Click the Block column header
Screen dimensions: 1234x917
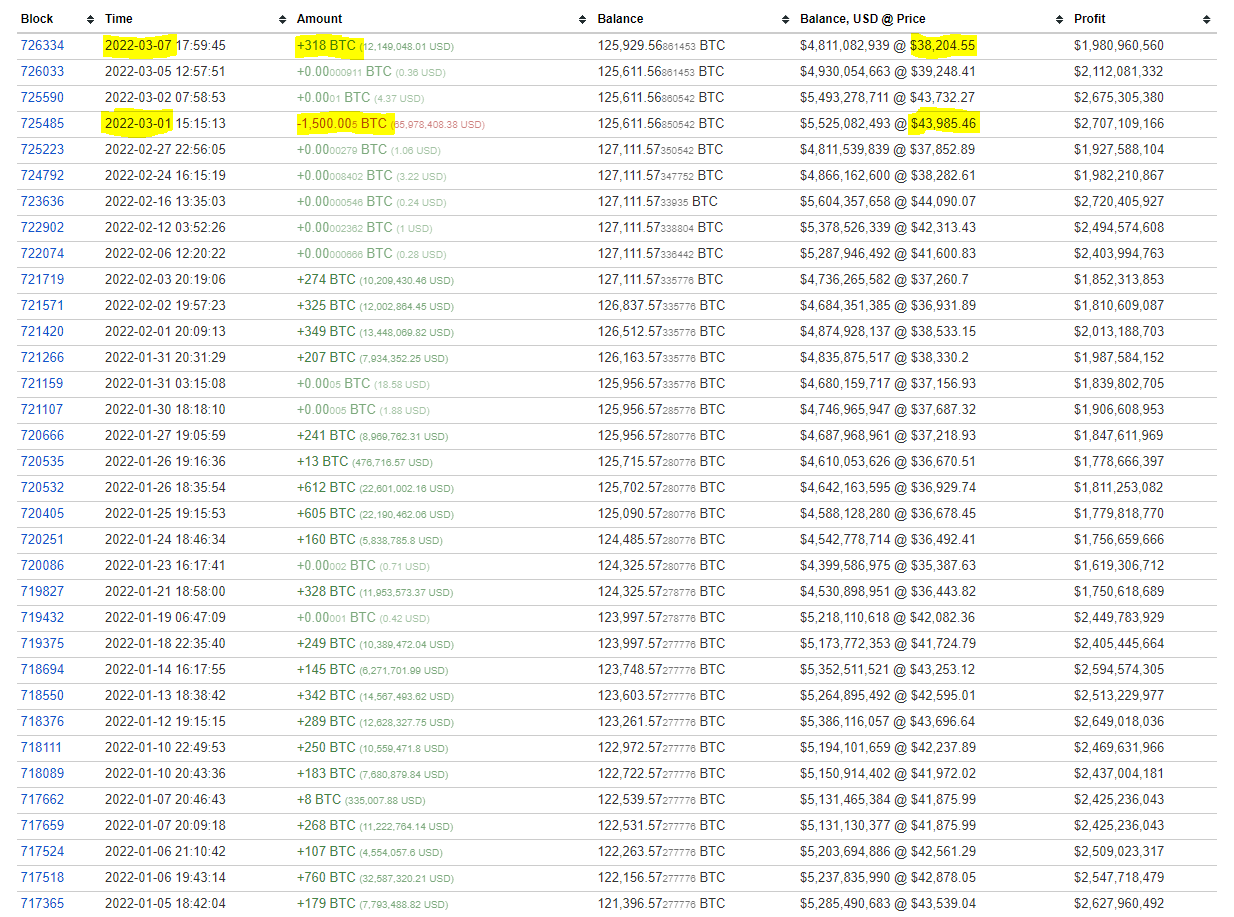point(37,19)
